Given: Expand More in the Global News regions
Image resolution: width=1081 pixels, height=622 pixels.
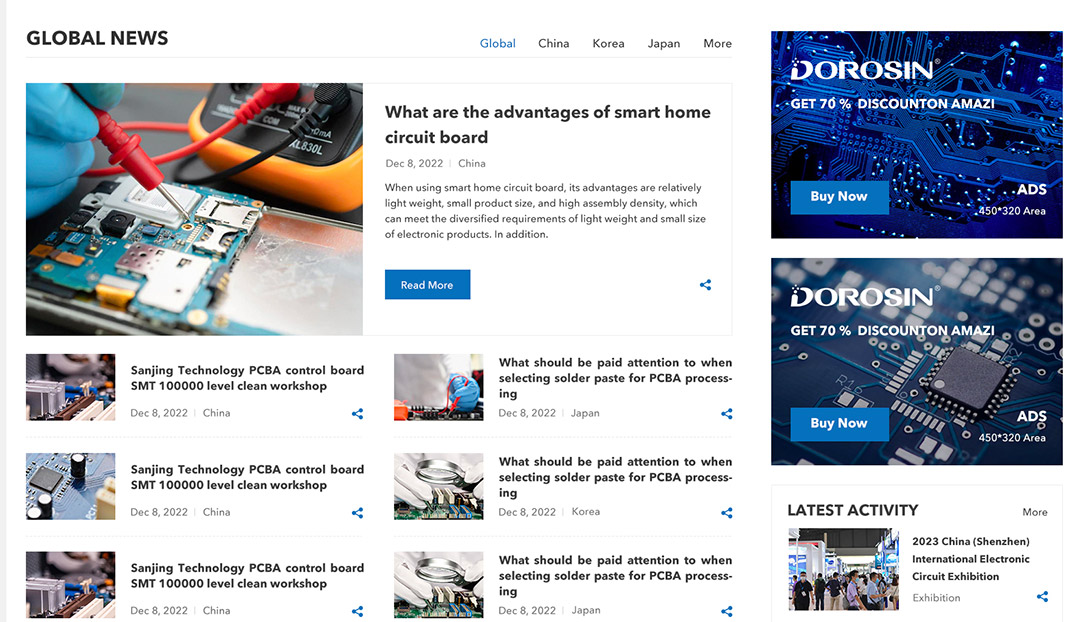Looking at the screenshot, I should [717, 44].
